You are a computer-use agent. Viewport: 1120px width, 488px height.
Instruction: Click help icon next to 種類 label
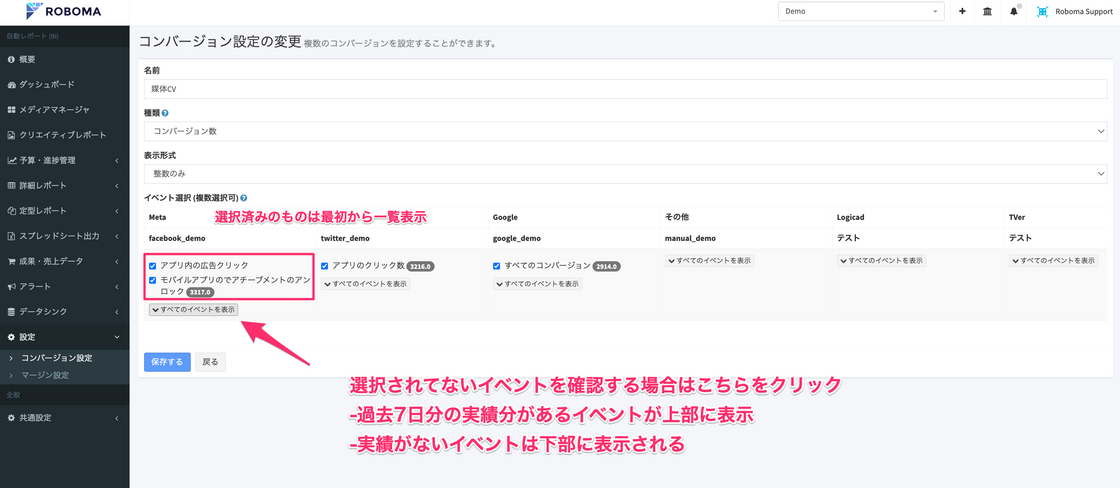tap(165, 113)
